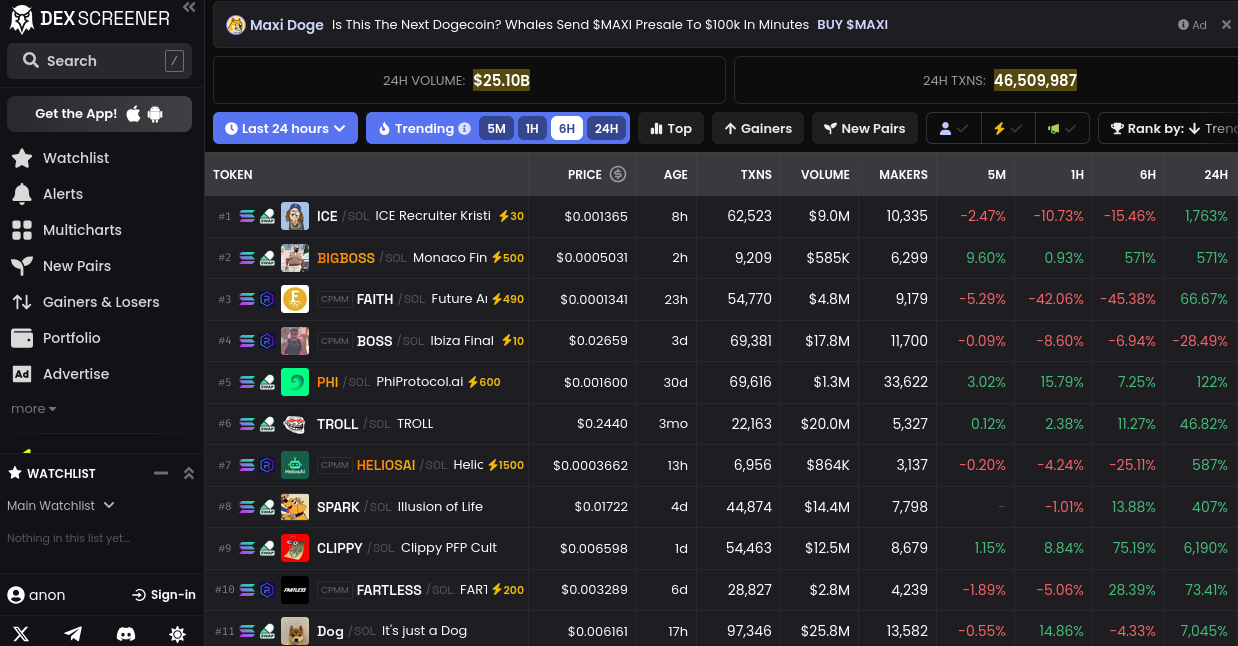Open settings via the gear icon
This screenshot has width=1238, height=646.
click(178, 634)
